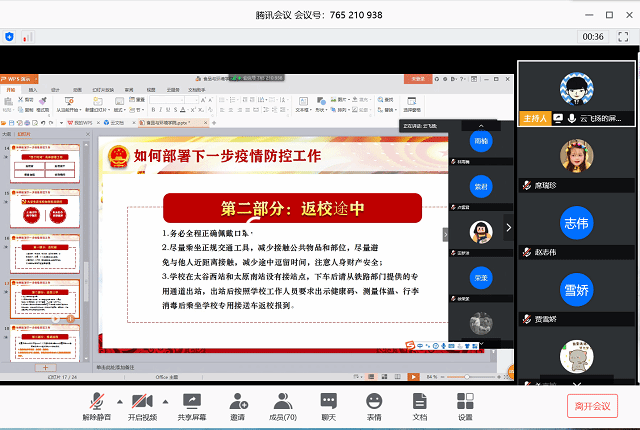This screenshot has width=640, height=430.
Task: Open the 成员(70) members list
Action: point(283,406)
